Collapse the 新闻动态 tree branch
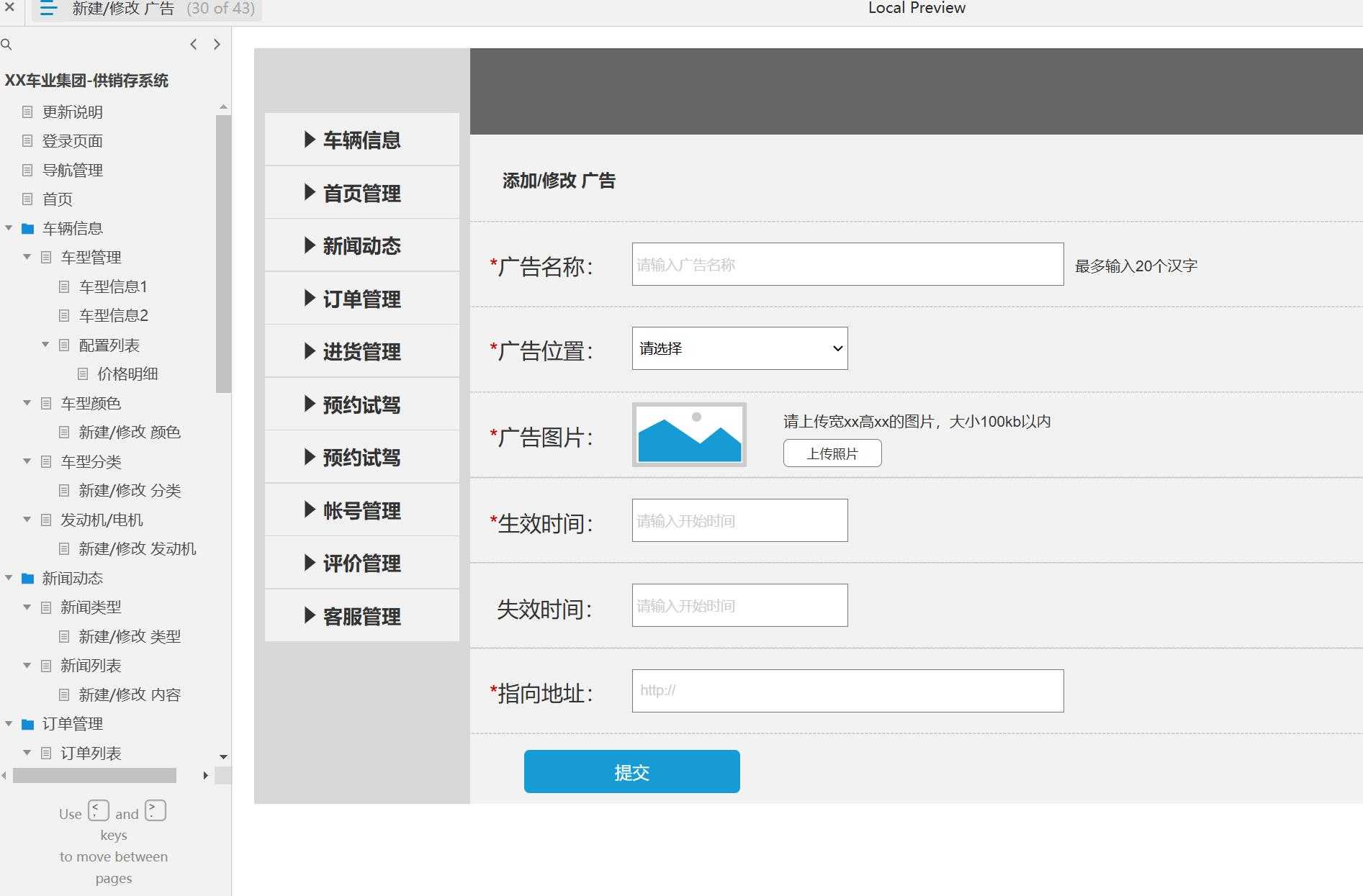 (x=9, y=578)
